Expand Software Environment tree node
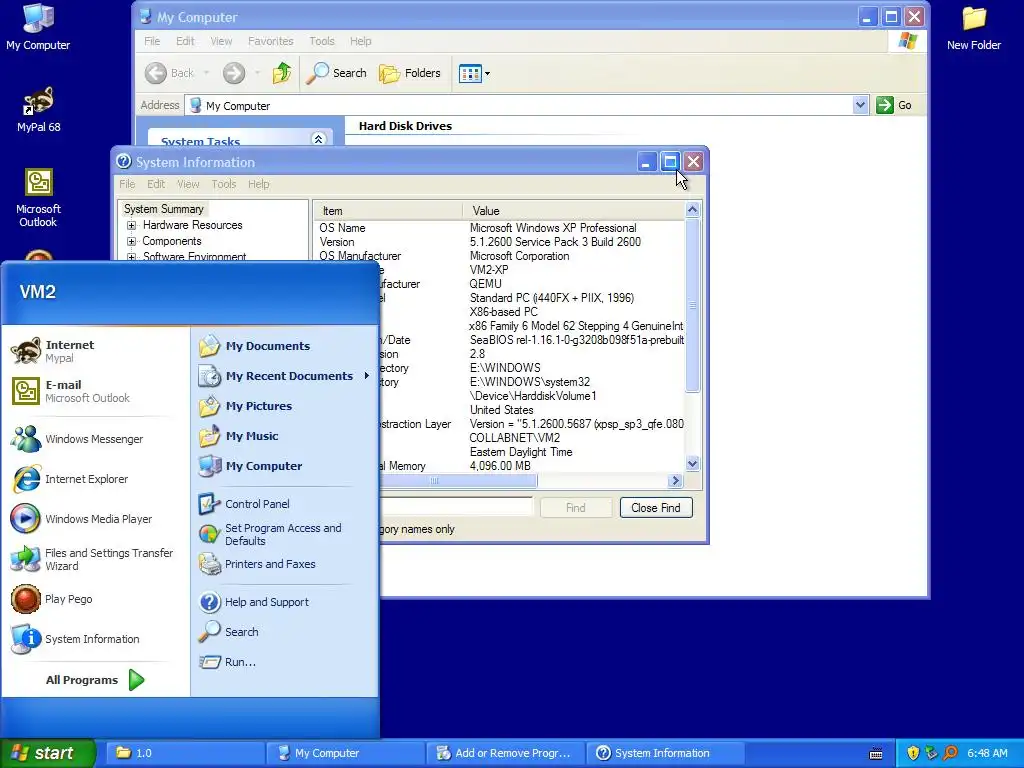Screen dimensions: 1024x768 (x=131, y=257)
